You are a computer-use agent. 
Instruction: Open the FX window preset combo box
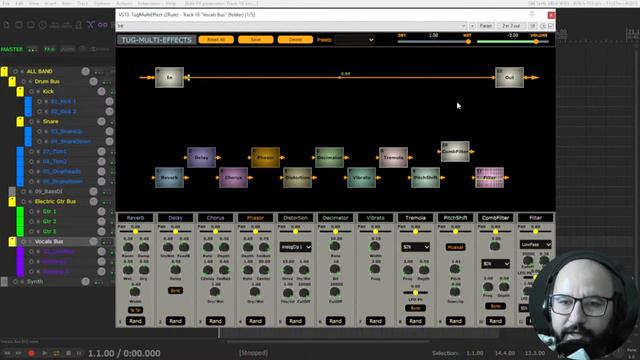pyautogui.click(x=292, y=26)
